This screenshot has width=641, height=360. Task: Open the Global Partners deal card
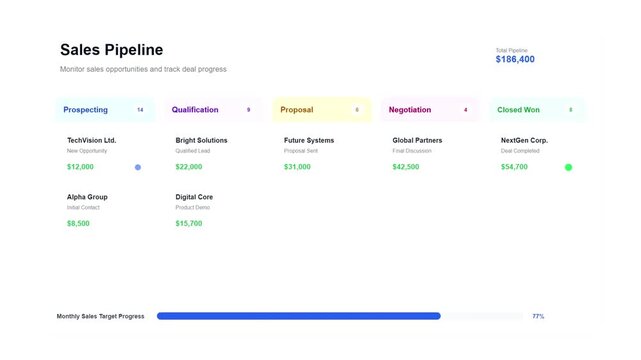pyautogui.click(x=430, y=154)
